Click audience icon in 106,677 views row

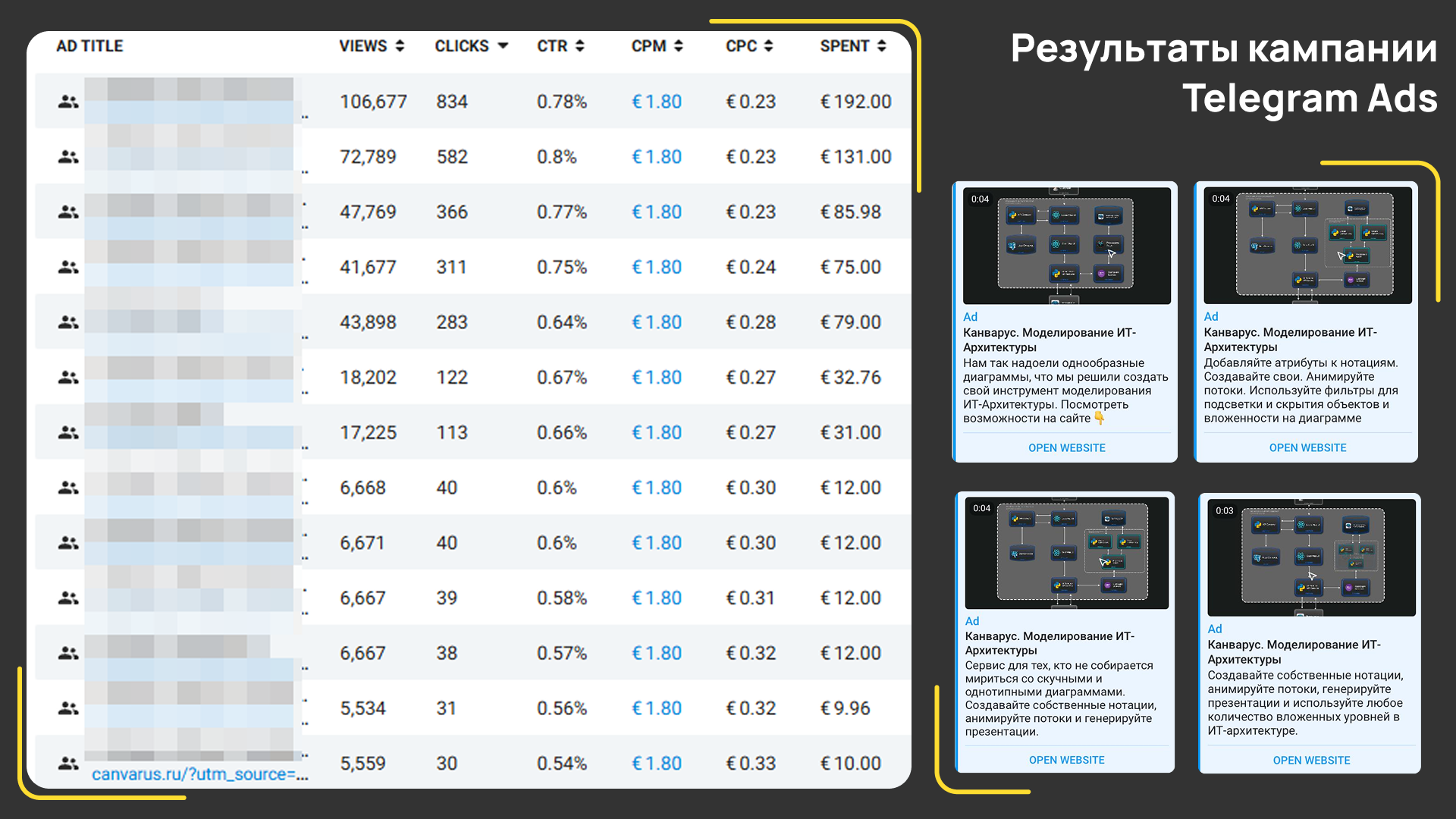point(68,102)
